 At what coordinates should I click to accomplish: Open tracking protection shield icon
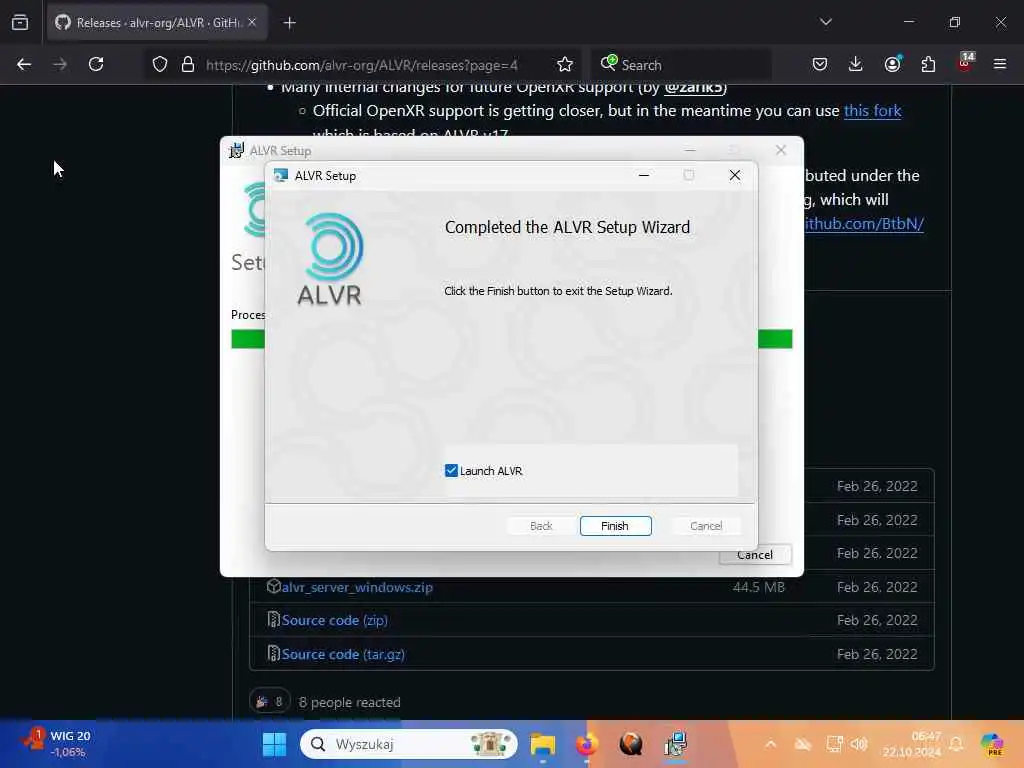tap(160, 65)
